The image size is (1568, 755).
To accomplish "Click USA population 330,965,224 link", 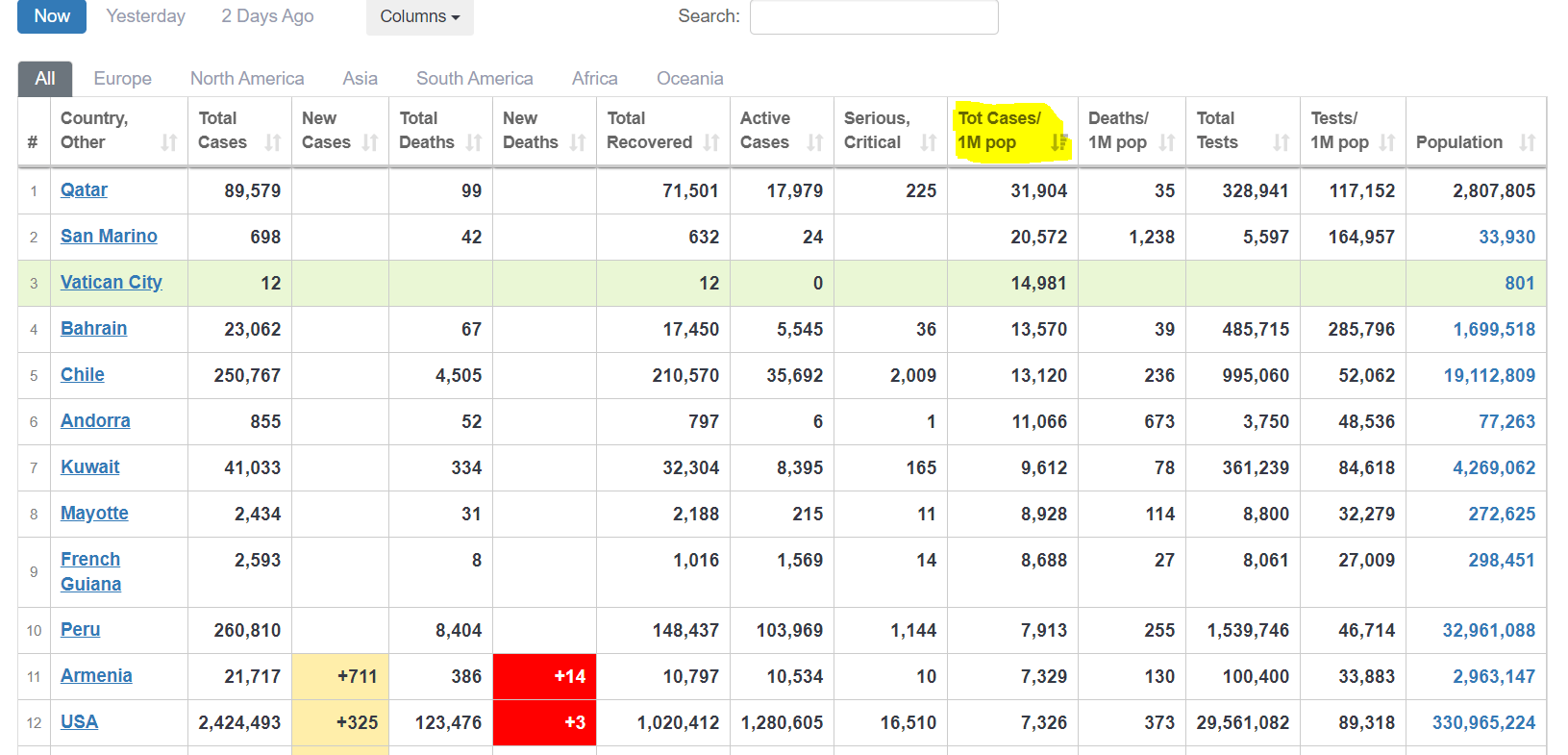I will click(1483, 722).
